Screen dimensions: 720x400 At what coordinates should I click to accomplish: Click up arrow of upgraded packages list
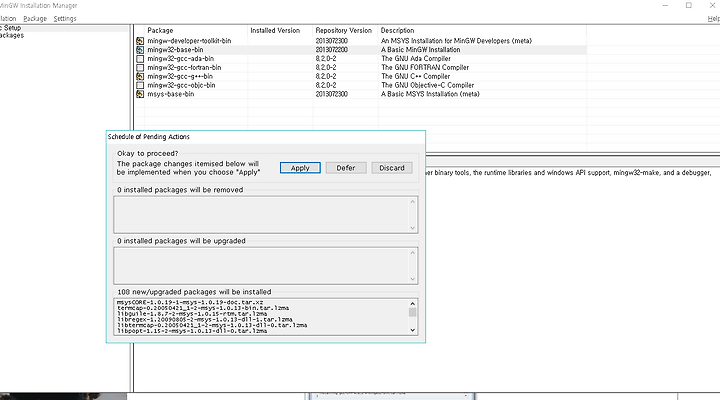tap(412, 253)
